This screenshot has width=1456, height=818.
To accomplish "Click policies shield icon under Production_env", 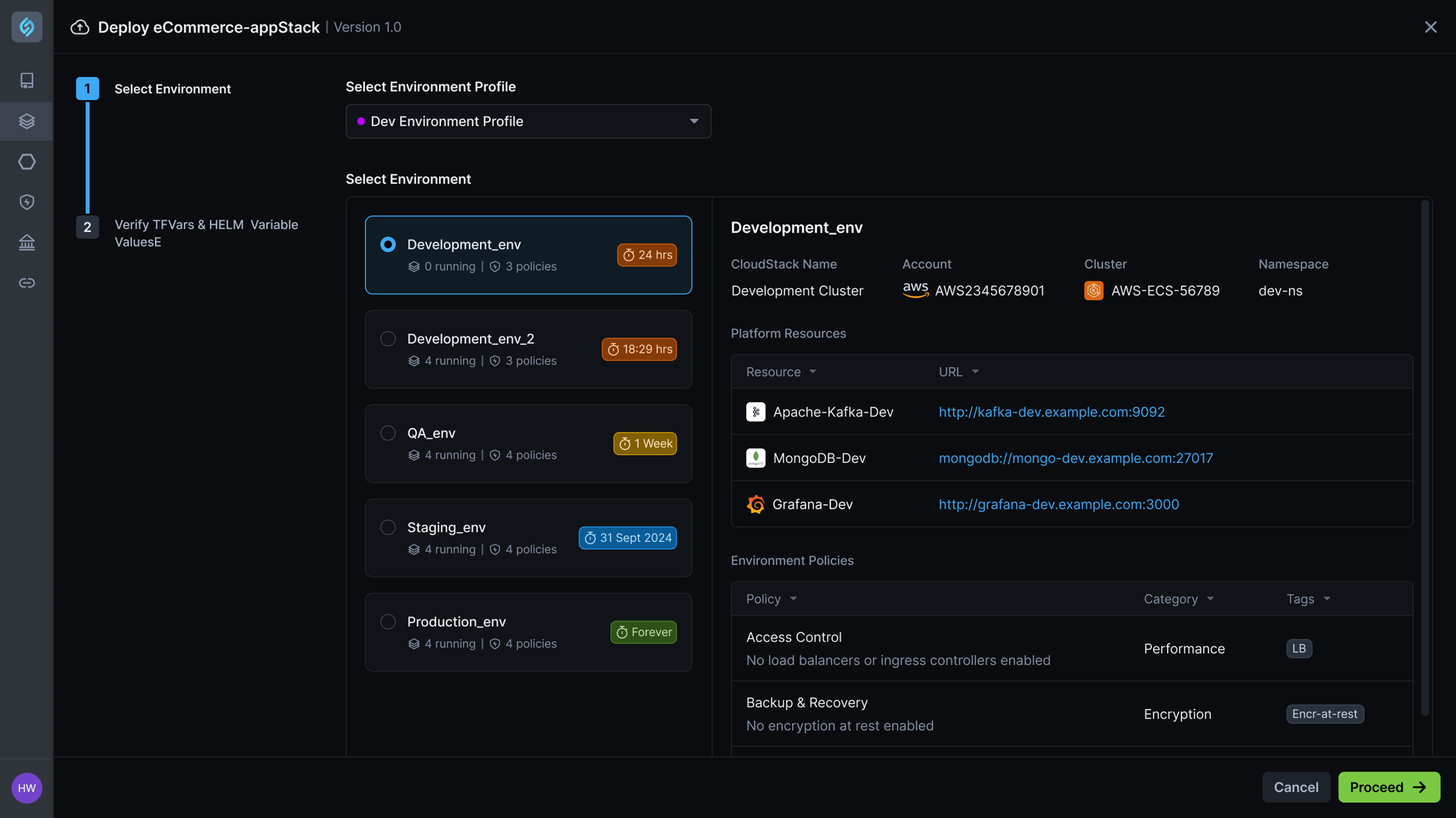I will pos(495,644).
